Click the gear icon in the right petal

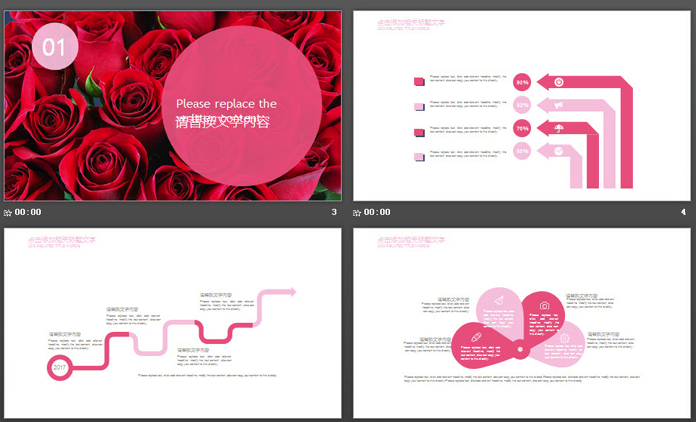point(565,338)
